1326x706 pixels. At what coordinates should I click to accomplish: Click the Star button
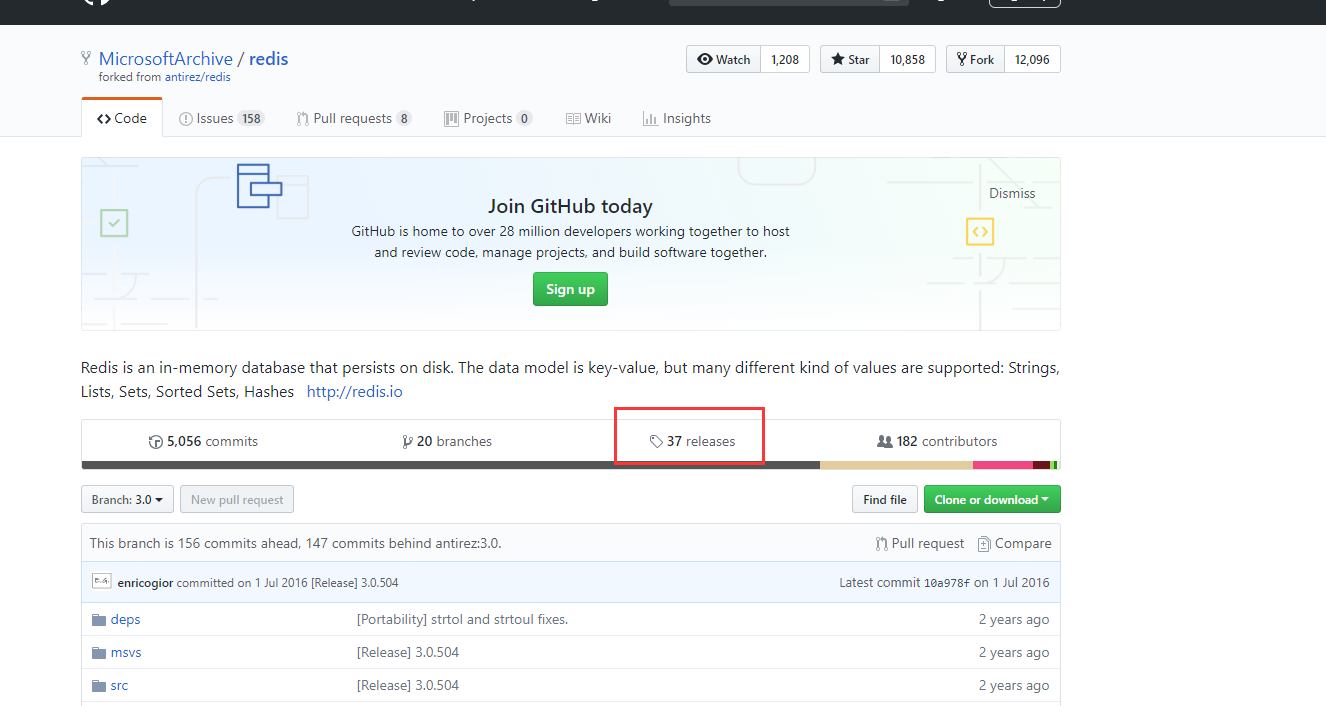tap(850, 60)
